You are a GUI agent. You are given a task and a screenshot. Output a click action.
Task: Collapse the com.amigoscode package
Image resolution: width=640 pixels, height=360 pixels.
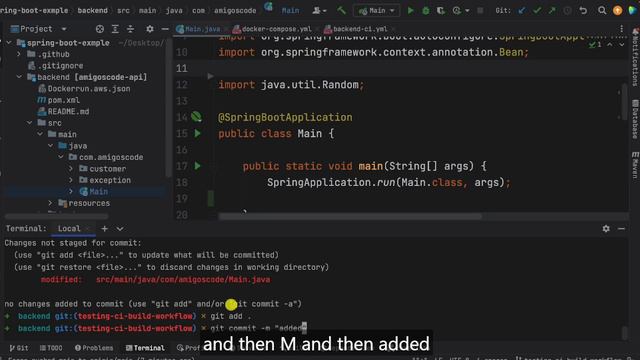[x=61, y=157]
